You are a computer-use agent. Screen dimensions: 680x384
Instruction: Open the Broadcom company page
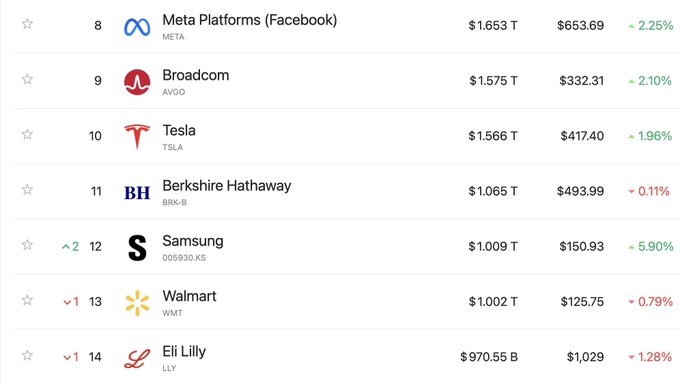196,75
